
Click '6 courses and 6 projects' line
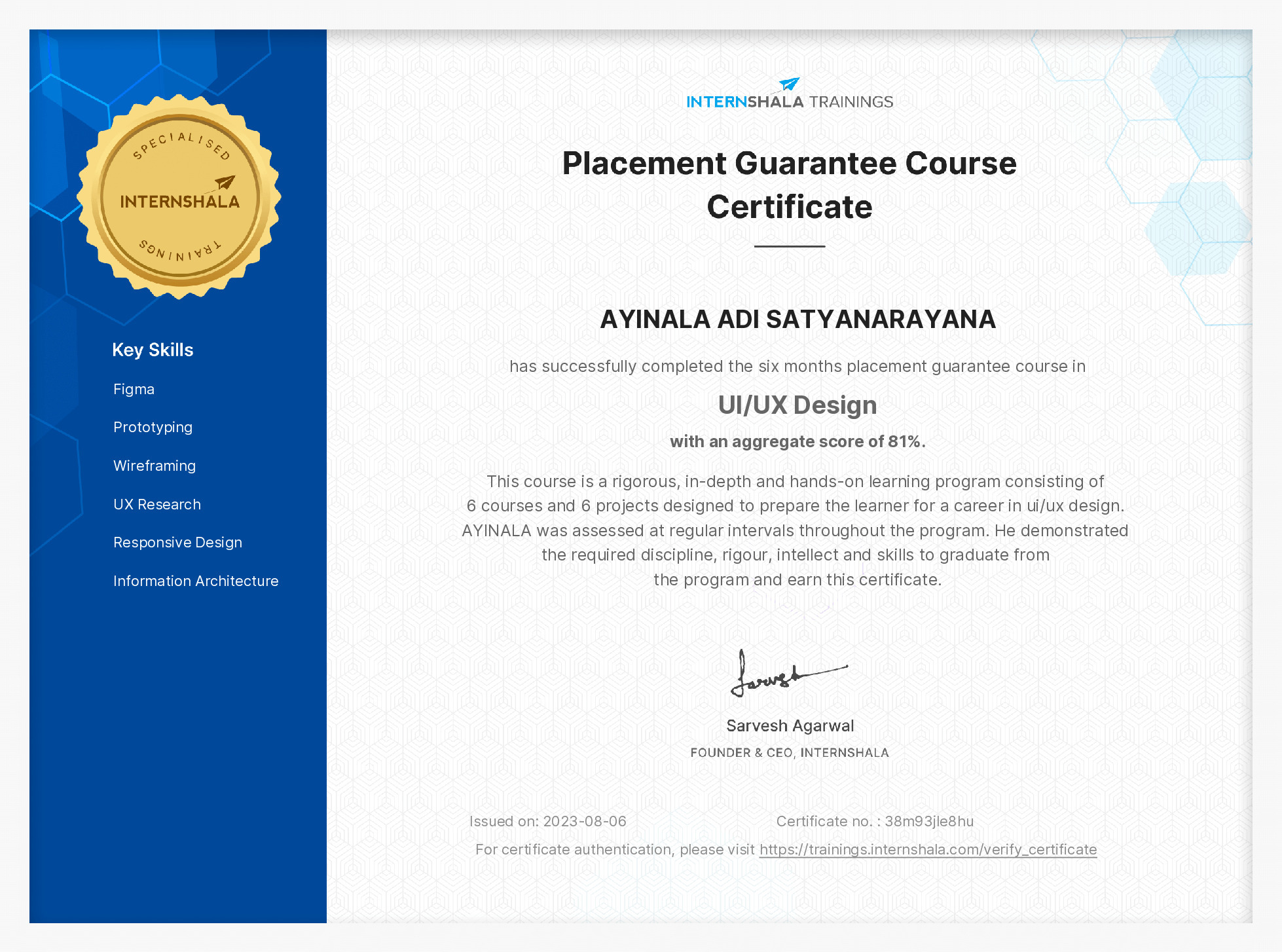(x=796, y=506)
